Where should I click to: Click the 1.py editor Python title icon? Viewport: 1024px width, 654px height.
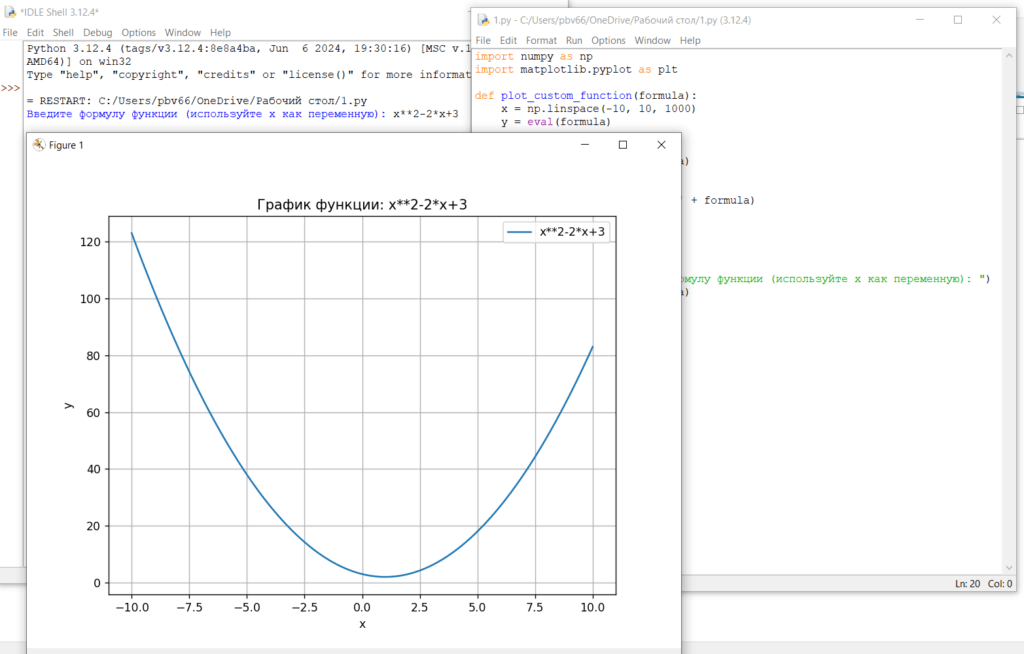483,20
